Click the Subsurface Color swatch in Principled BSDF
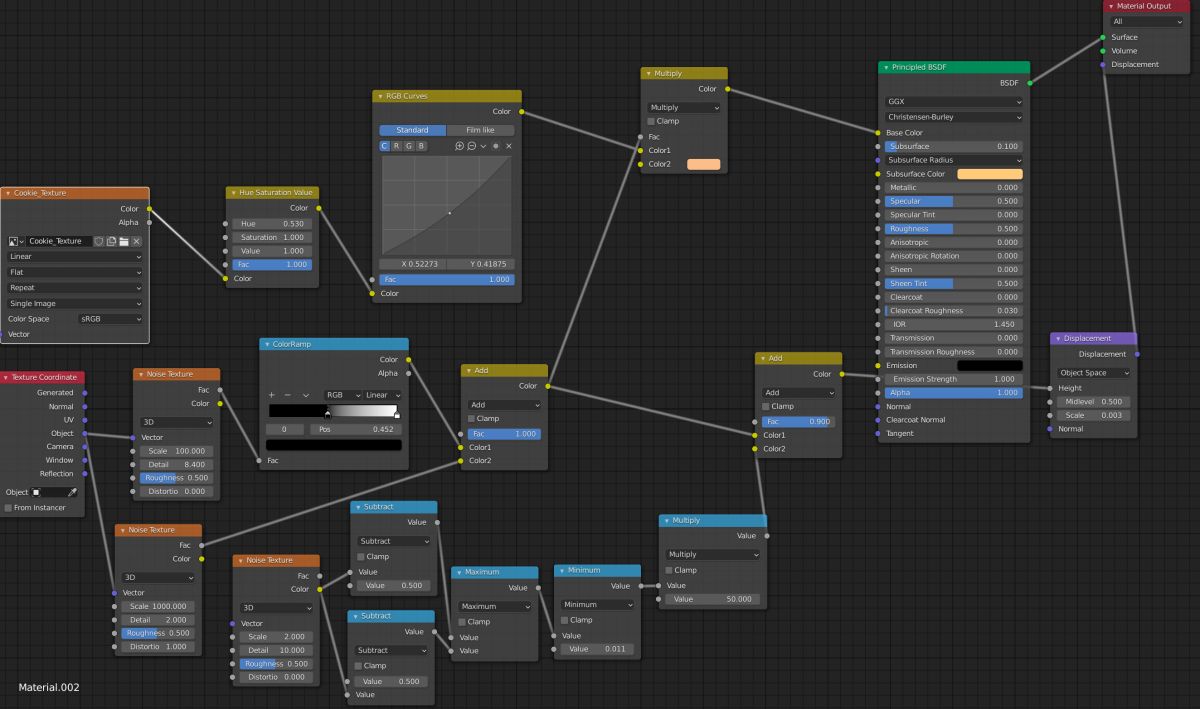1200x709 pixels. [990, 174]
